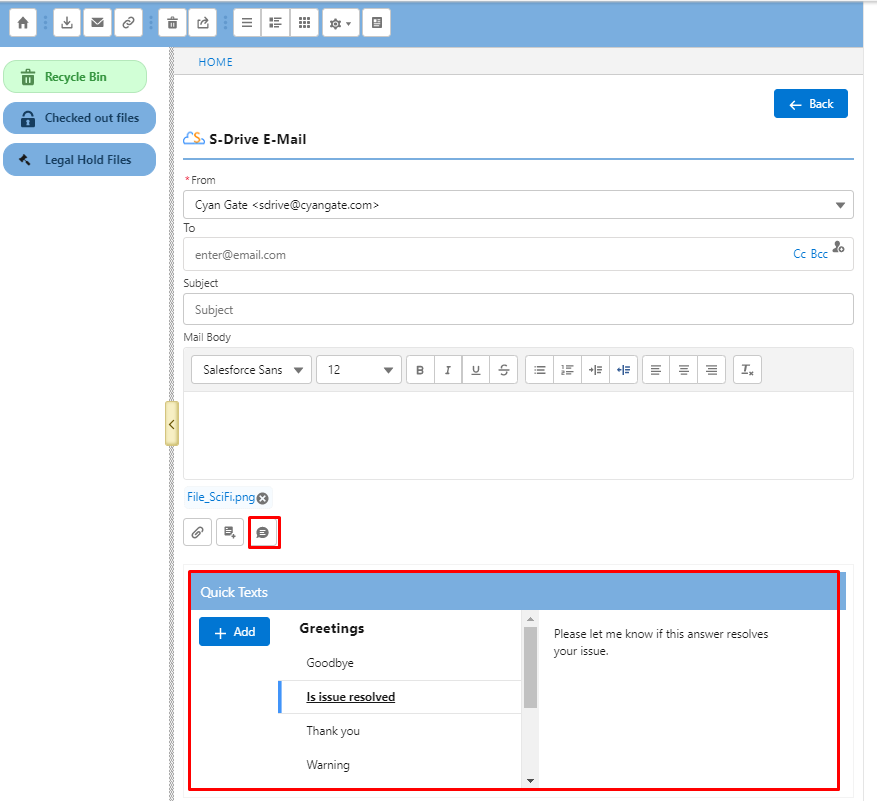Viewport: 877px width, 801px height.
Task: Expand the font size 12 dropdown
Action: pyautogui.click(x=358, y=370)
